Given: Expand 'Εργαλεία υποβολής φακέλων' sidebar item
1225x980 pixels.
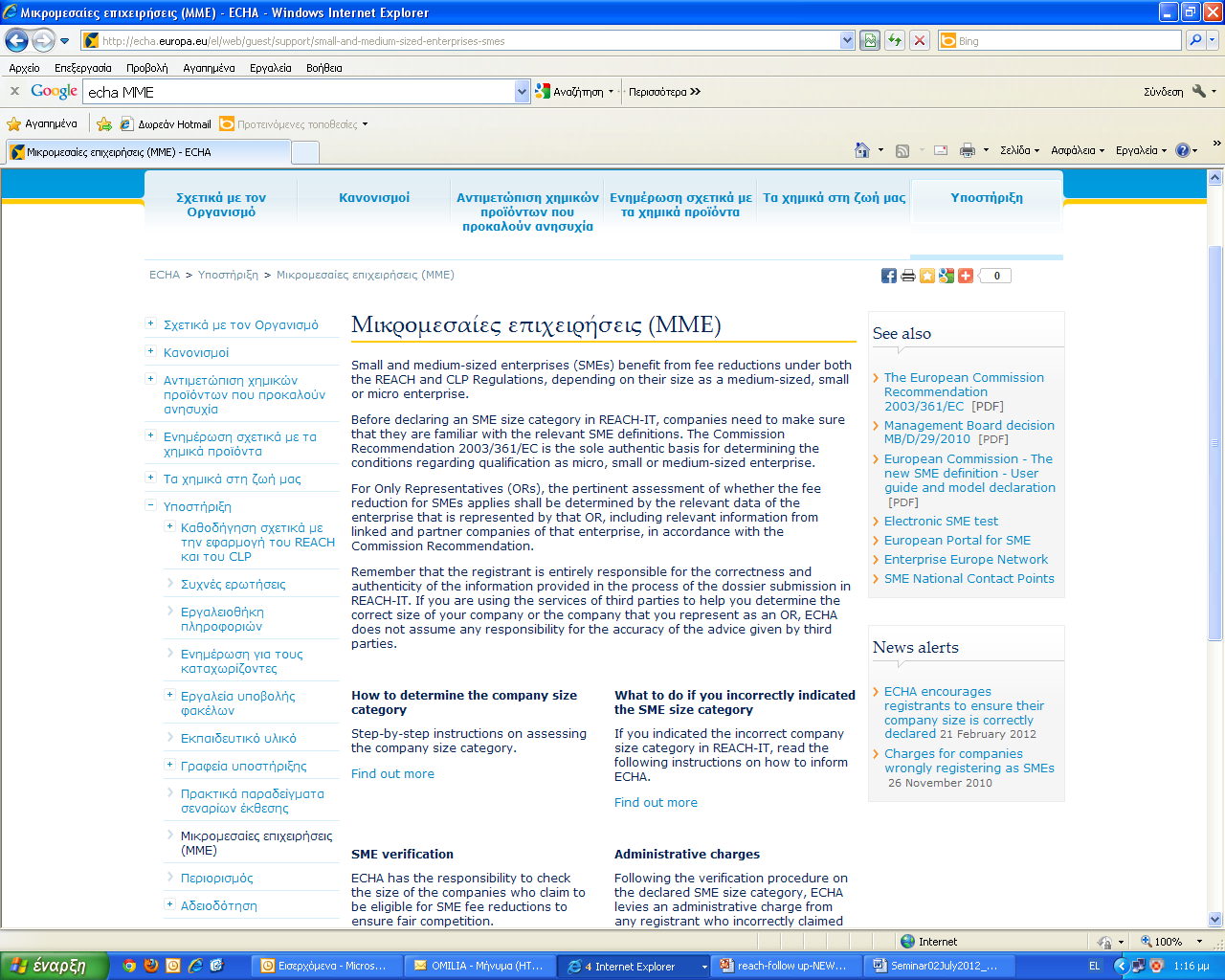Looking at the screenshot, I should point(169,695).
